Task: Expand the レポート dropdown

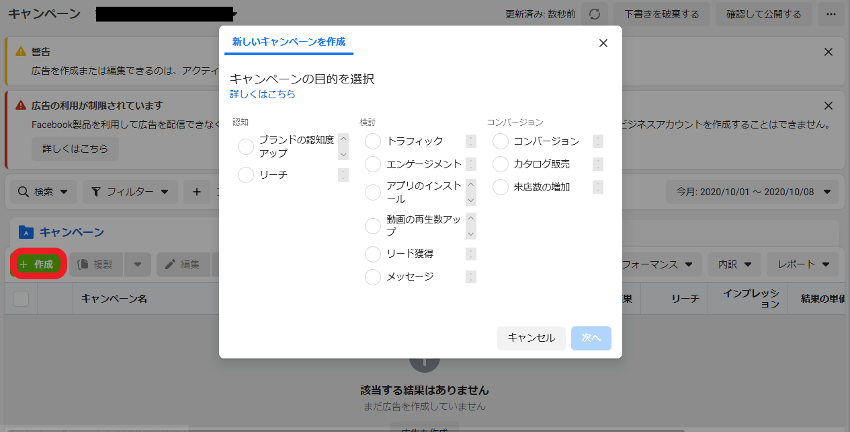Action: [802, 264]
